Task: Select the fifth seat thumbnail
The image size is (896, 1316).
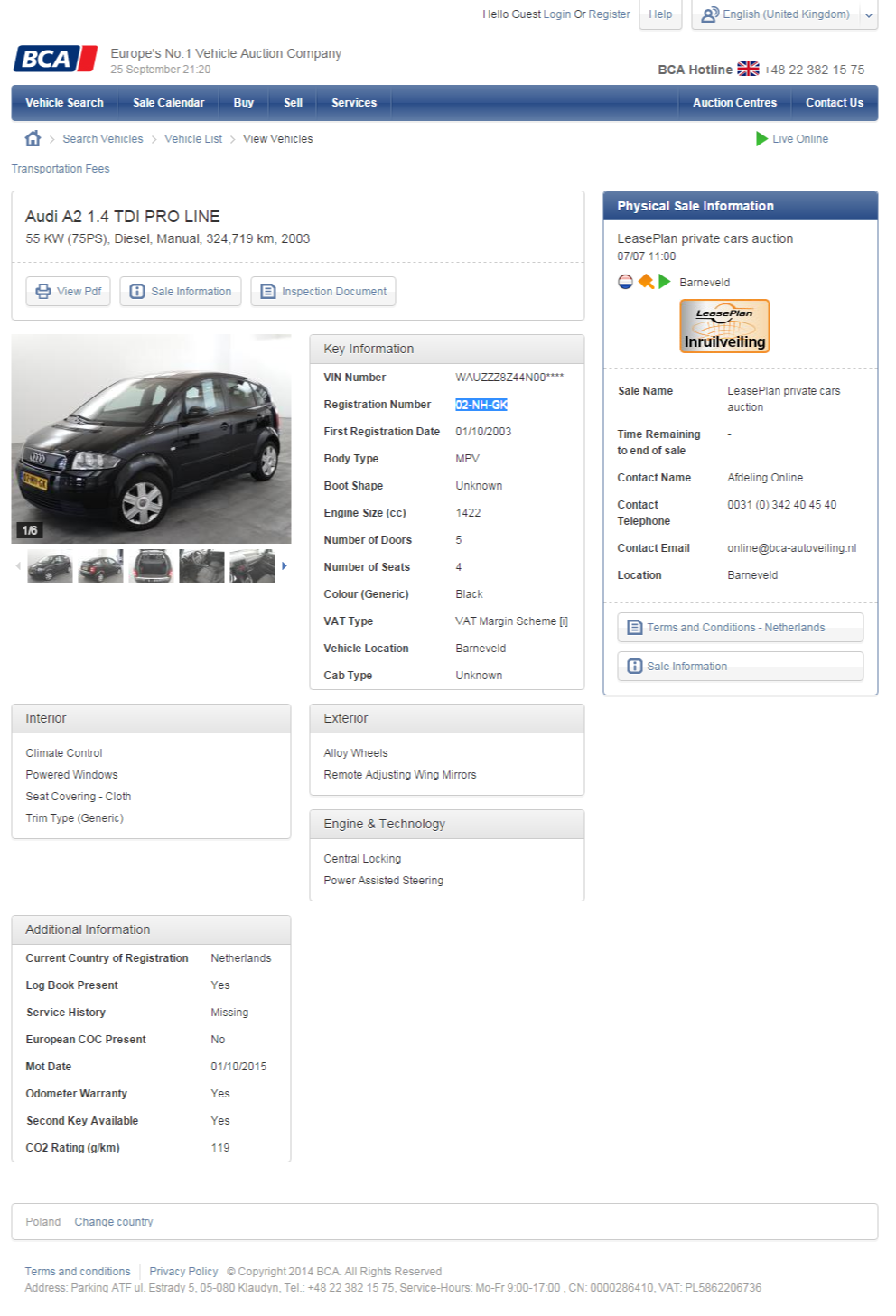Action: (252, 566)
